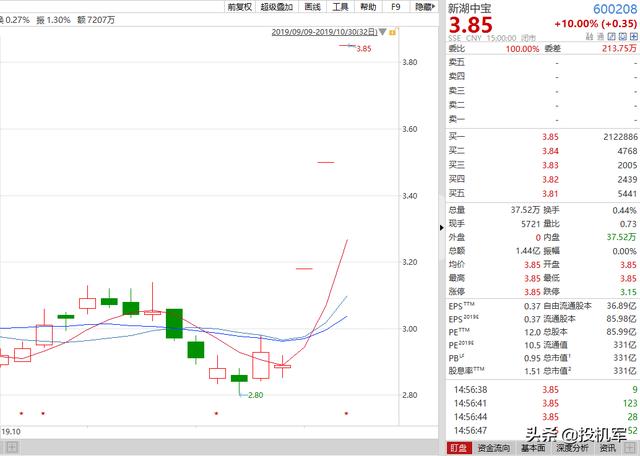Click the 委差 value 213.75万
Viewport: 640px width, 456px height.
(x=619, y=48)
